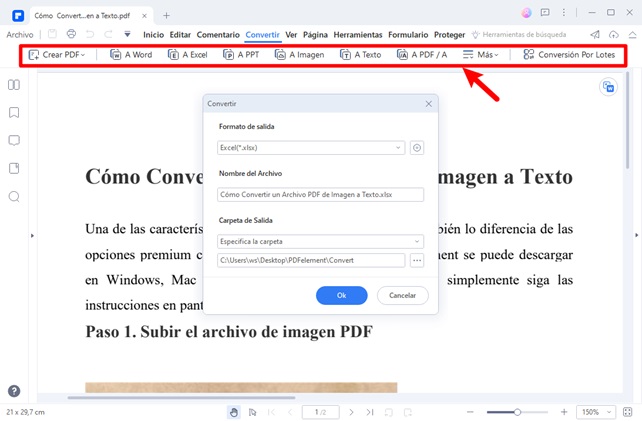Click the output folder path field
Screen dimensions: 642x421
tap(311, 260)
